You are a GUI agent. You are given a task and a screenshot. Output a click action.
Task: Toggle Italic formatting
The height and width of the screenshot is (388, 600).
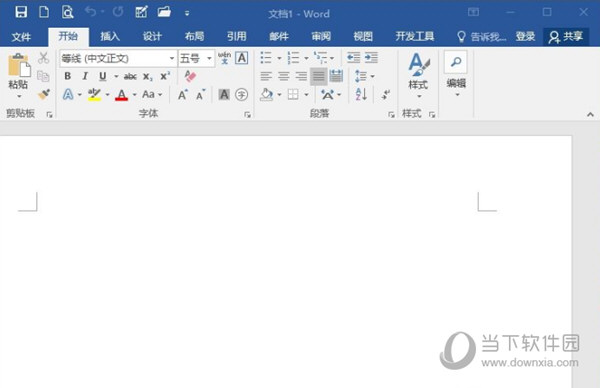click(85, 76)
